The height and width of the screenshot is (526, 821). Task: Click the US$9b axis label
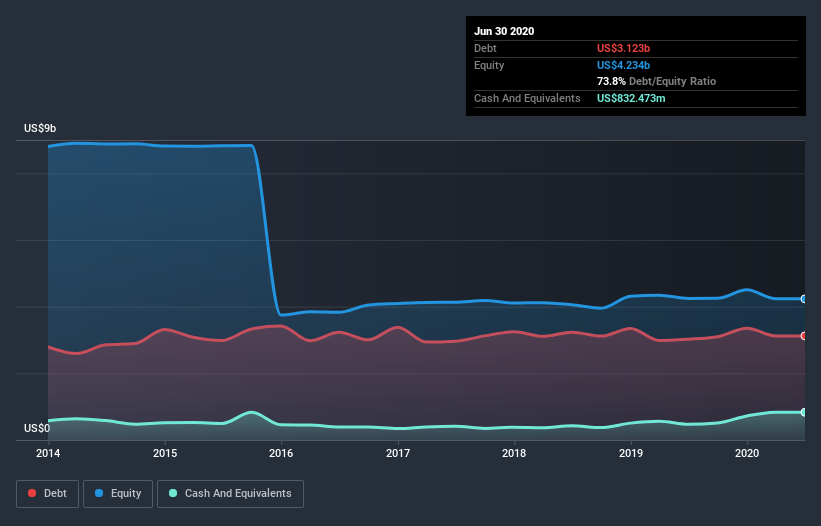point(40,129)
